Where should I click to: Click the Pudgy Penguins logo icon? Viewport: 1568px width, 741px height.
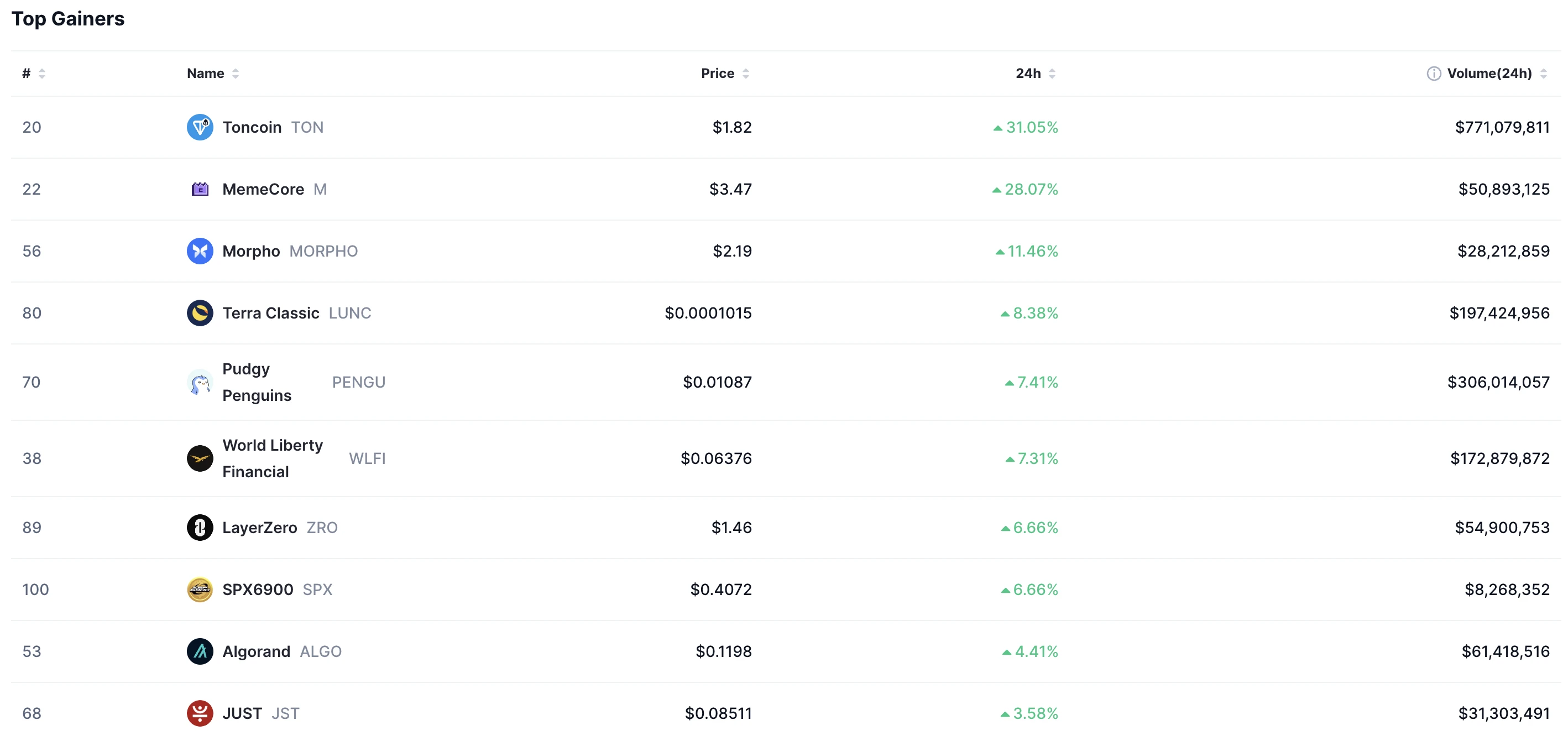(x=200, y=382)
